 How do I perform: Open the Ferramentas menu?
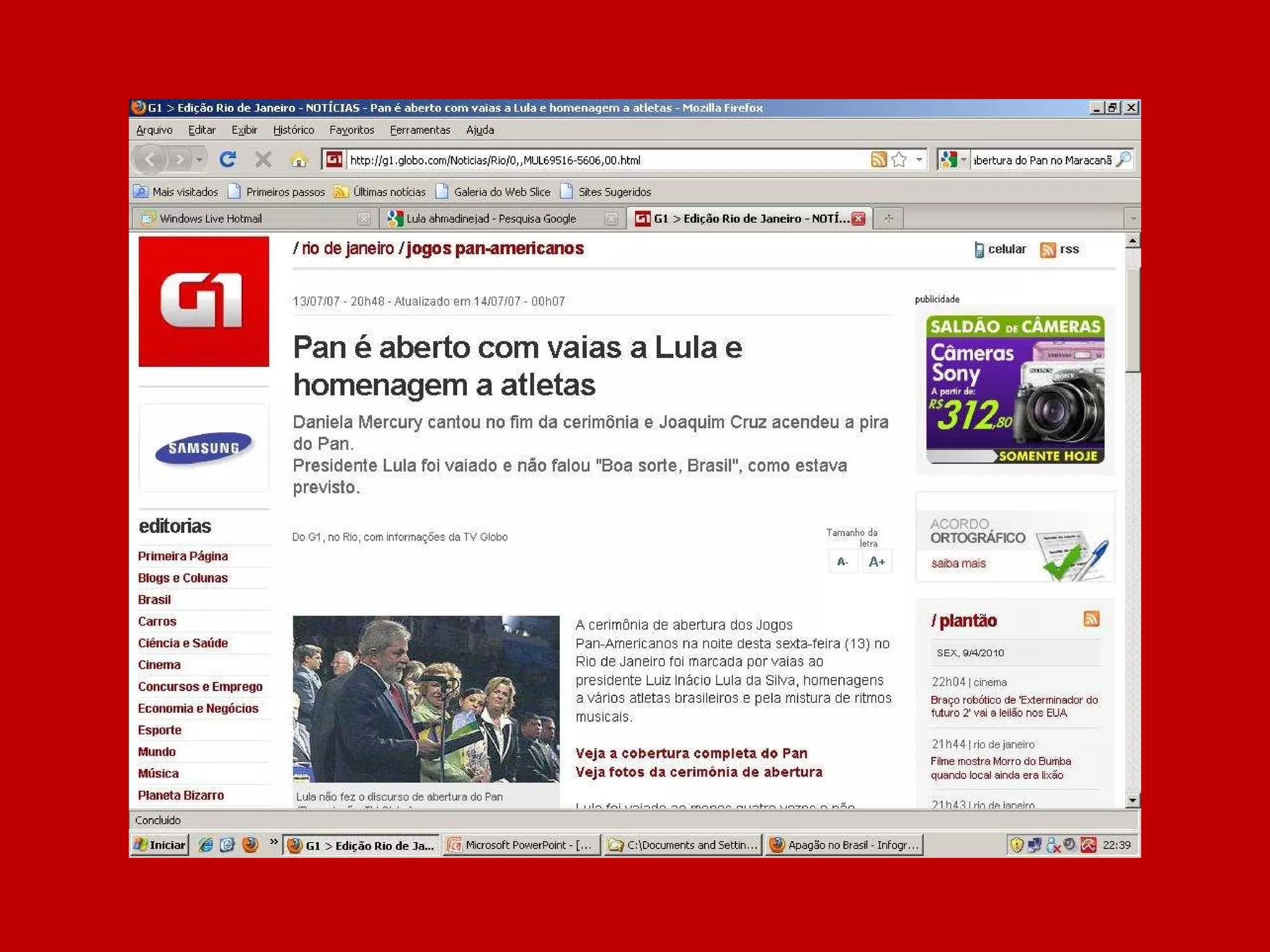click(x=420, y=130)
